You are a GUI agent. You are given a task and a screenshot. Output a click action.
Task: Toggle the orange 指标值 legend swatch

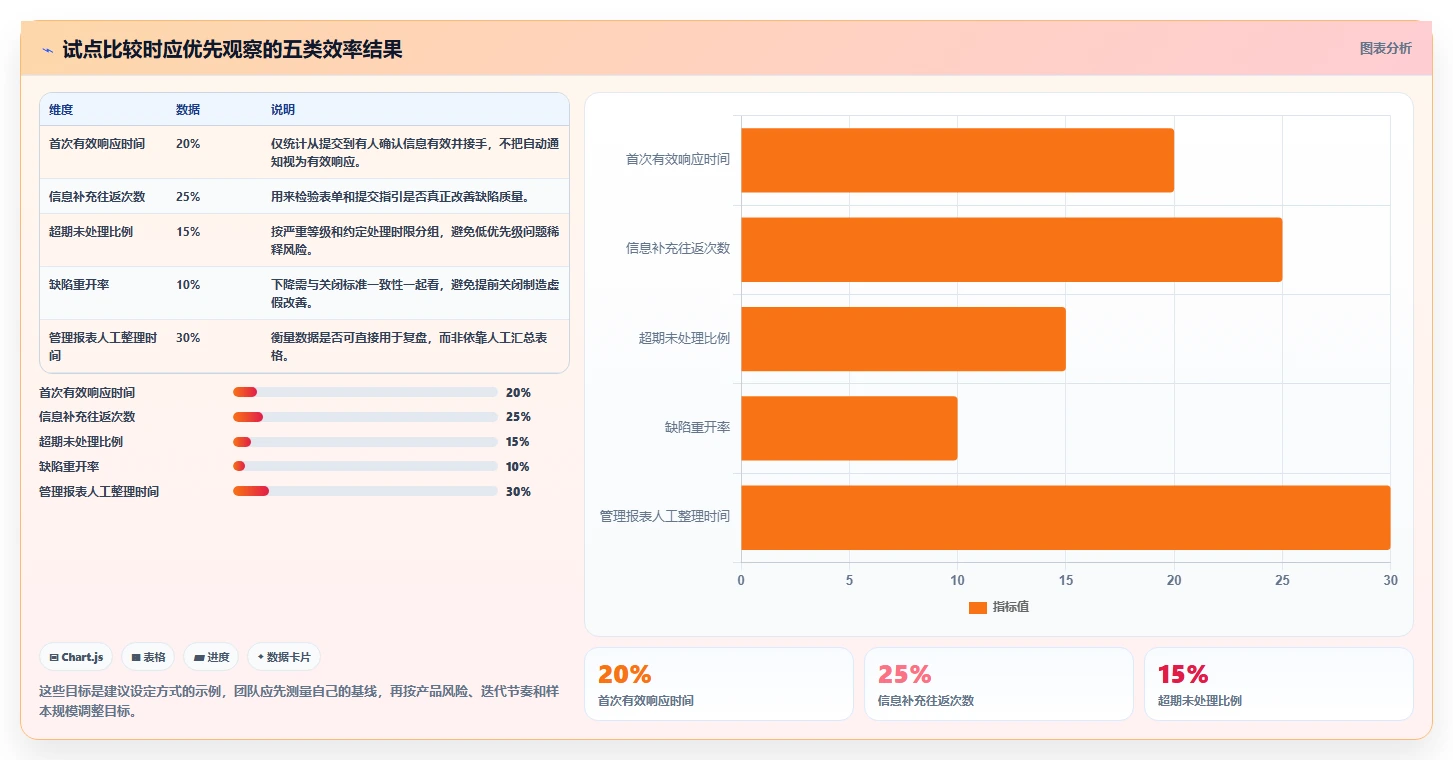978,608
